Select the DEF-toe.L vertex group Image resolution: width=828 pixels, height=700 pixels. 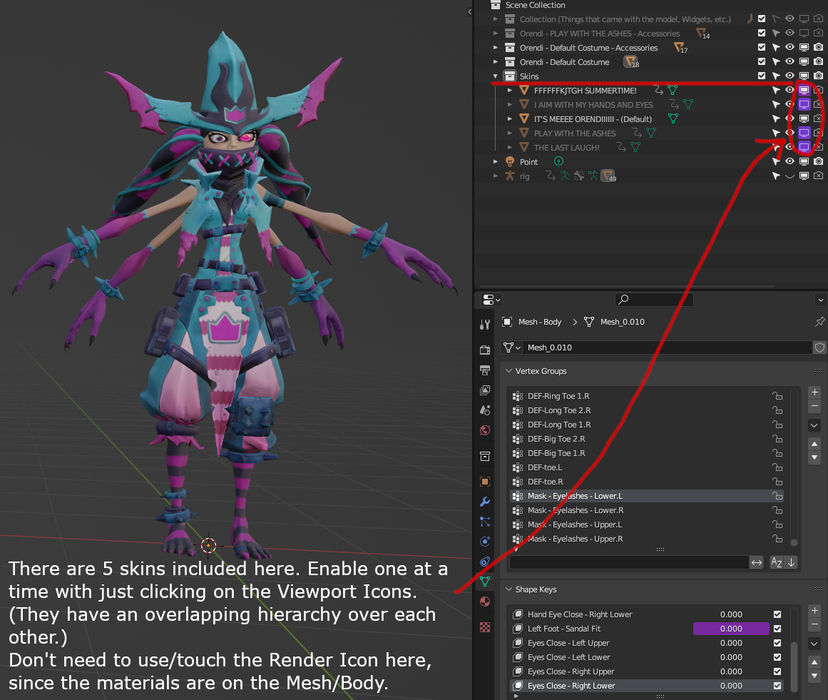point(647,467)
